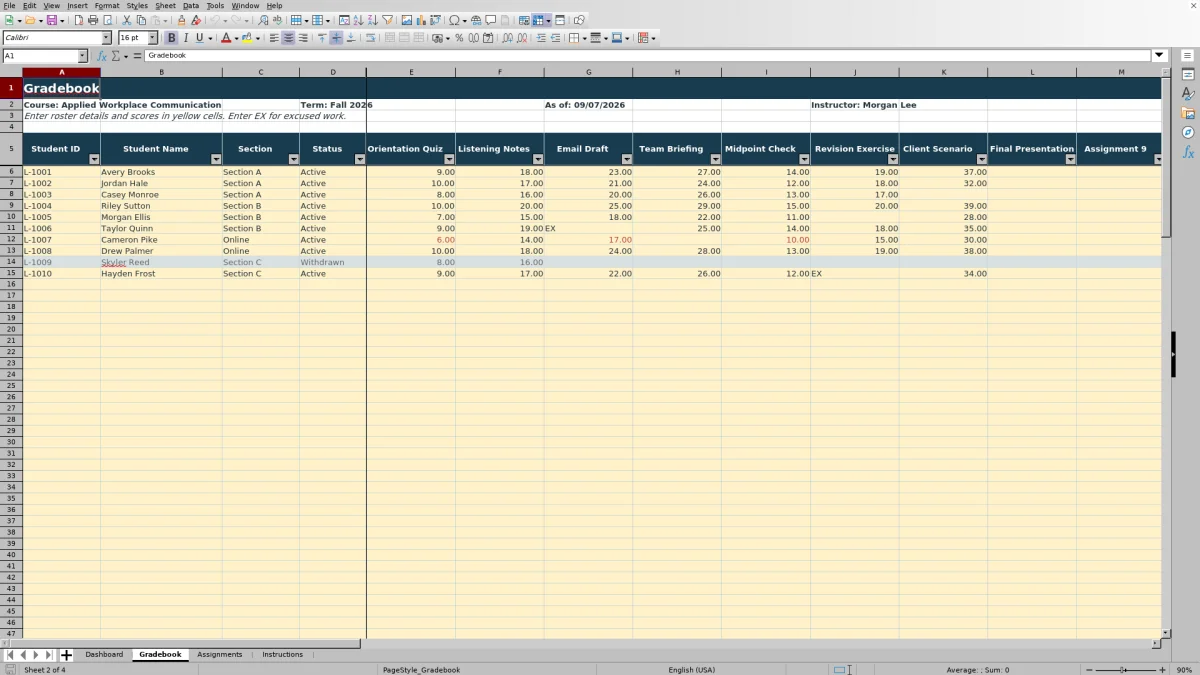Viewport: 1200px width, 675px height.
Task: Open Name Box dropdown arrow
Action: [x=82, y=56]
